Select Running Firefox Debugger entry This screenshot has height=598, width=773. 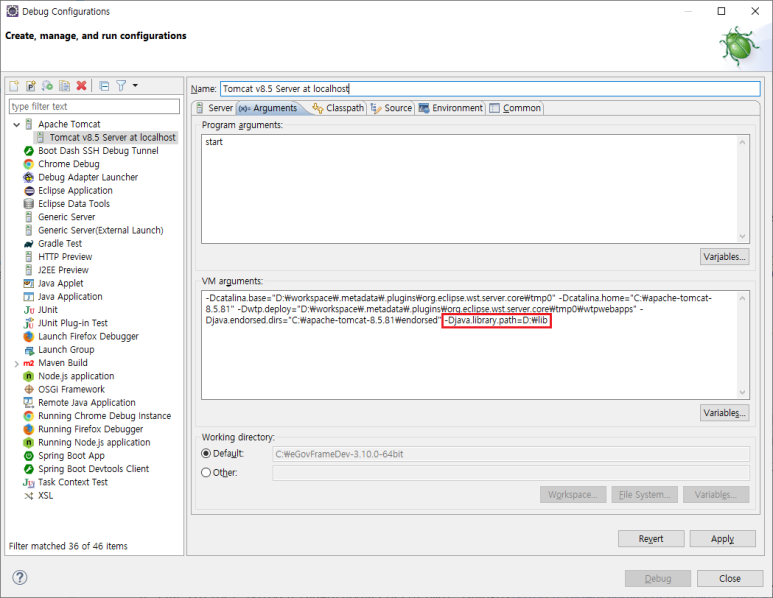(x=91, y=429)
